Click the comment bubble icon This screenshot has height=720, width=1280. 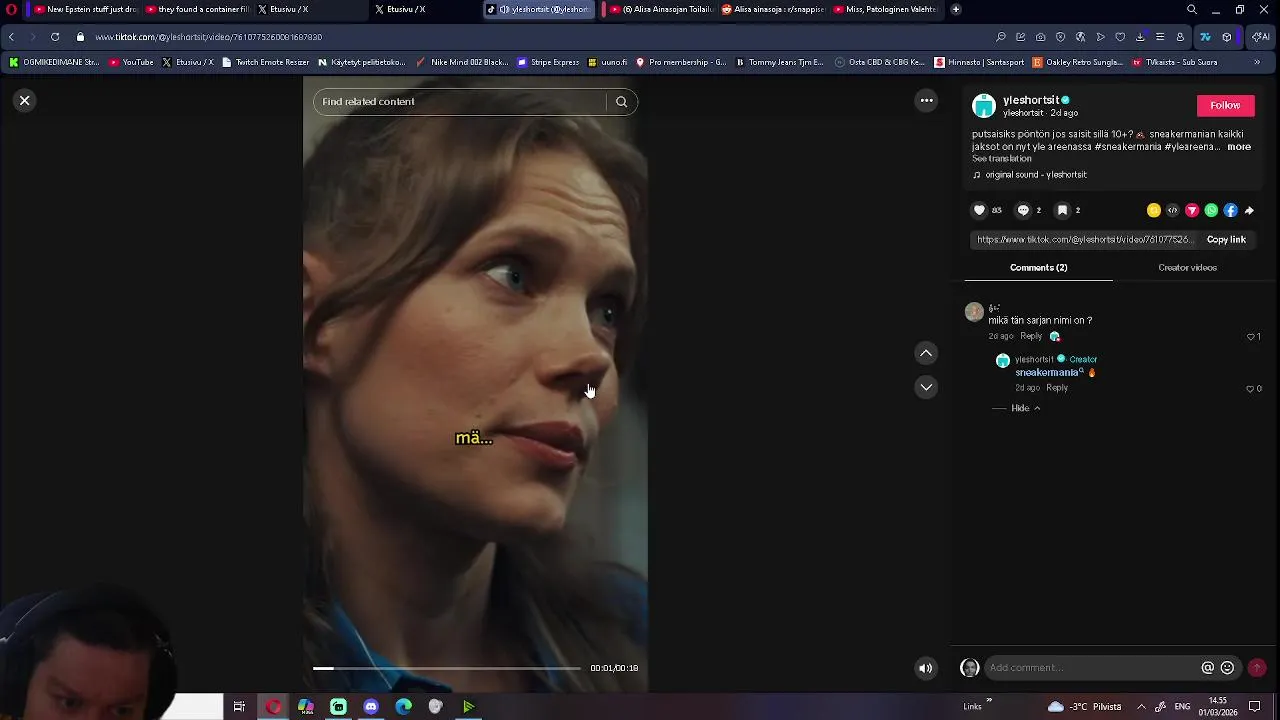1023,210
